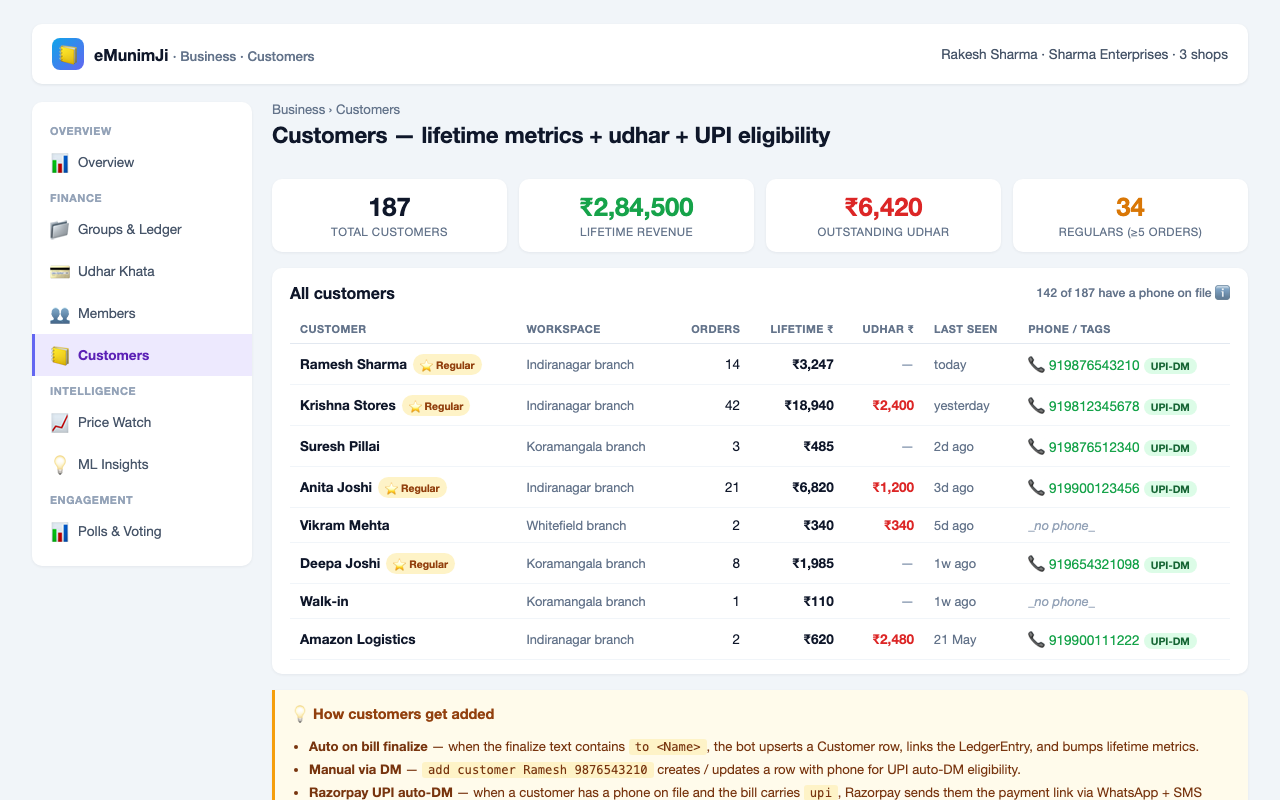Screen dimensions: 1280x800
Task: Open the Members section
Action: 142,313
